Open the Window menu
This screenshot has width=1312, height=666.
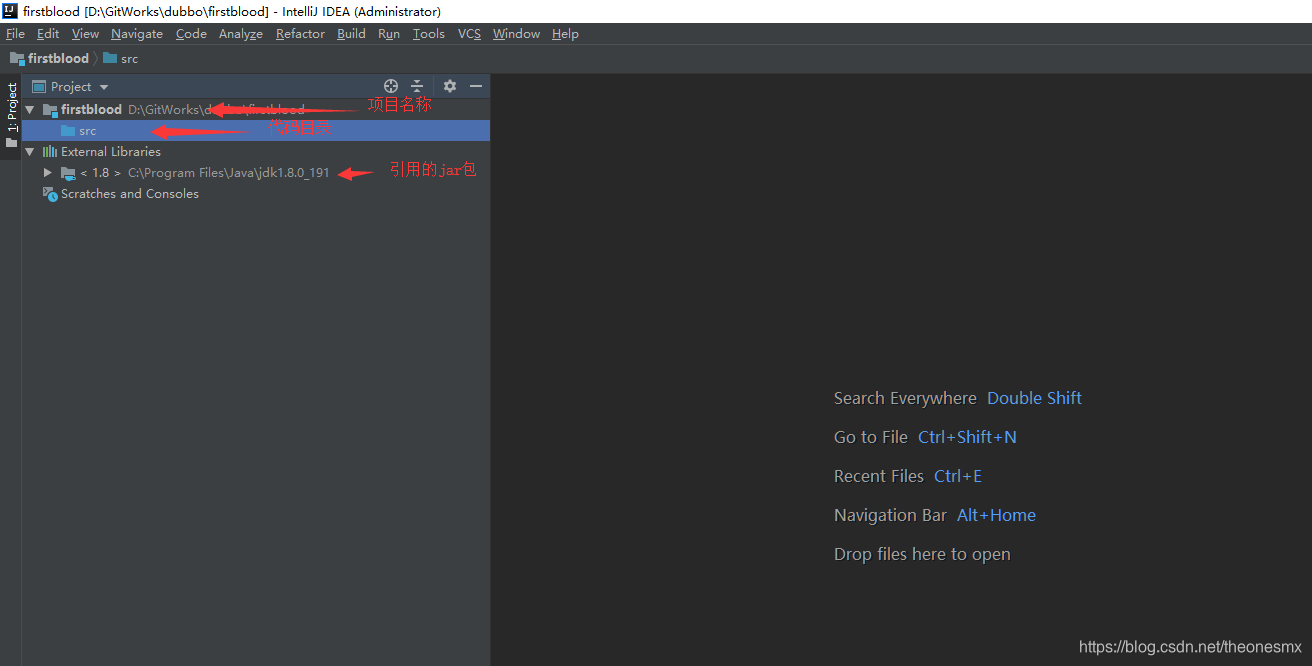tap(516, 34)
